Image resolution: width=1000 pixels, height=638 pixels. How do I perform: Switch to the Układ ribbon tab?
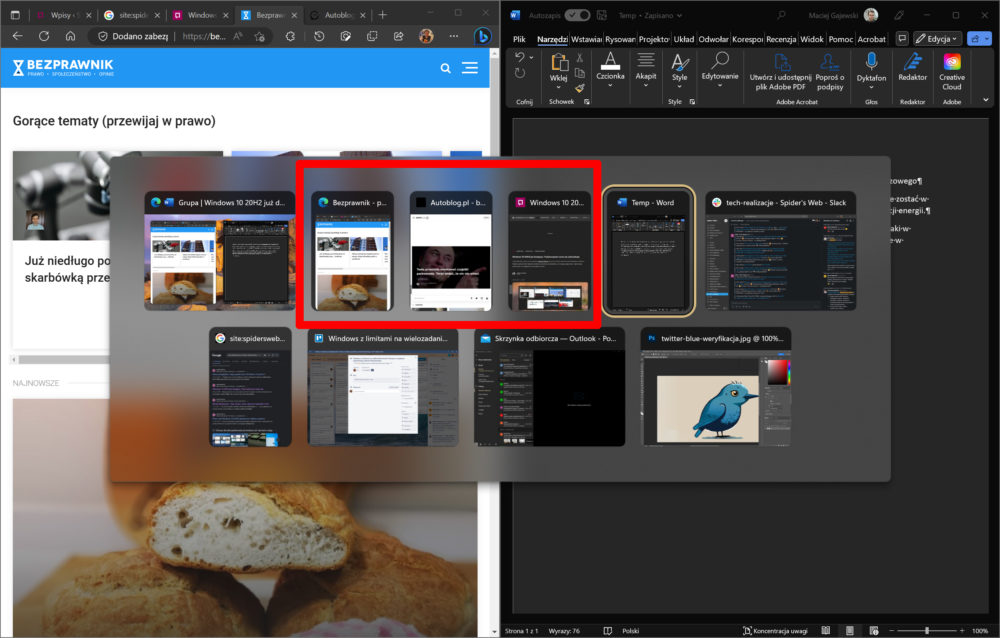click(x=684, y=39)
